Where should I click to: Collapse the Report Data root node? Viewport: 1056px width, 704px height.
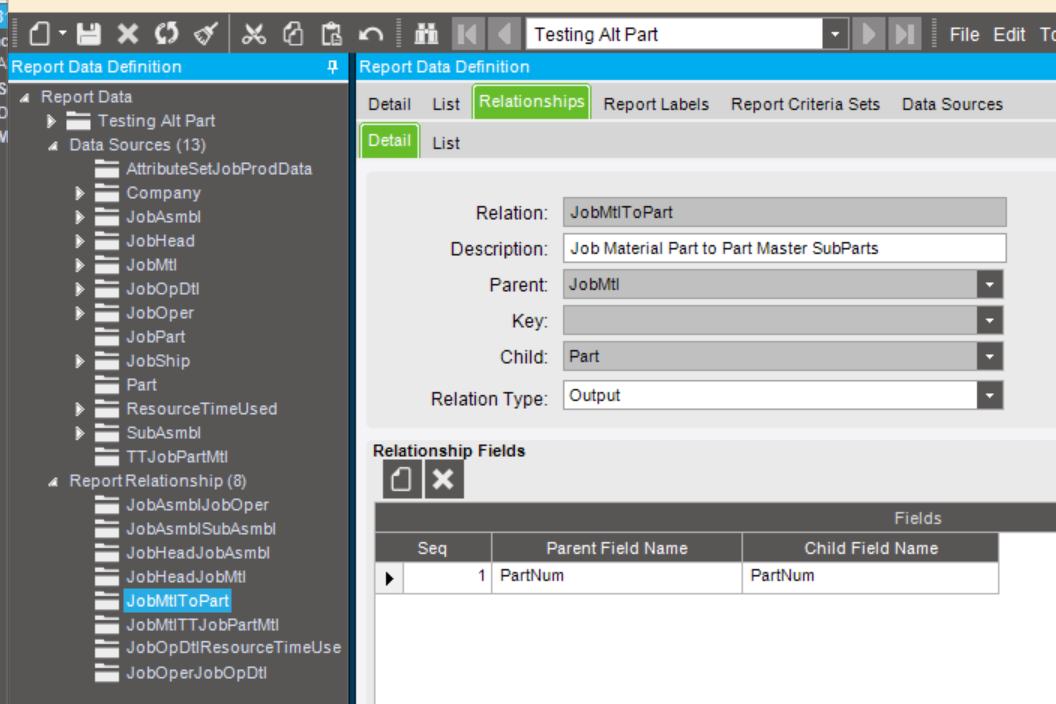coord(25,98)
